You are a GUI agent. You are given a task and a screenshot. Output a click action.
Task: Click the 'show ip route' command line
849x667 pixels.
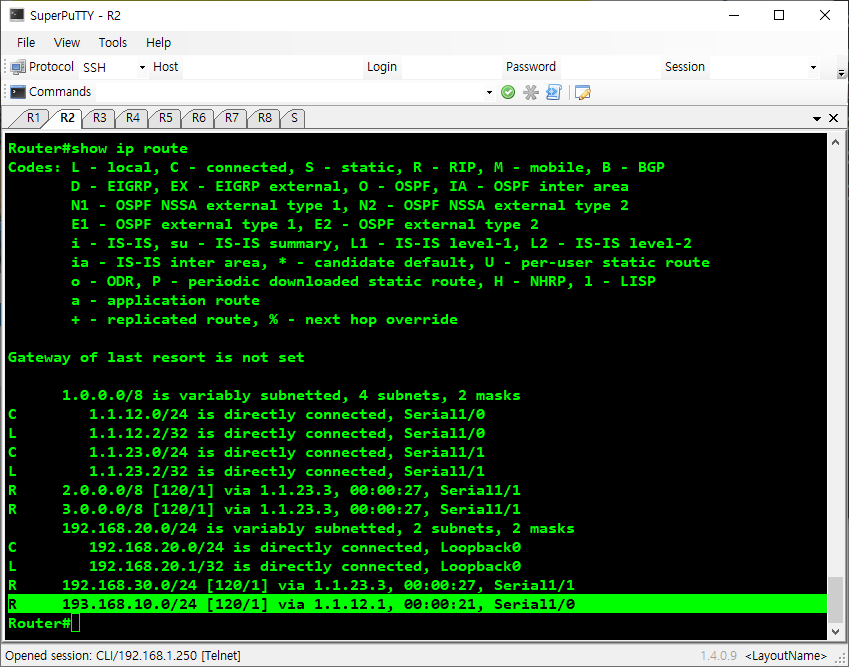98,148
